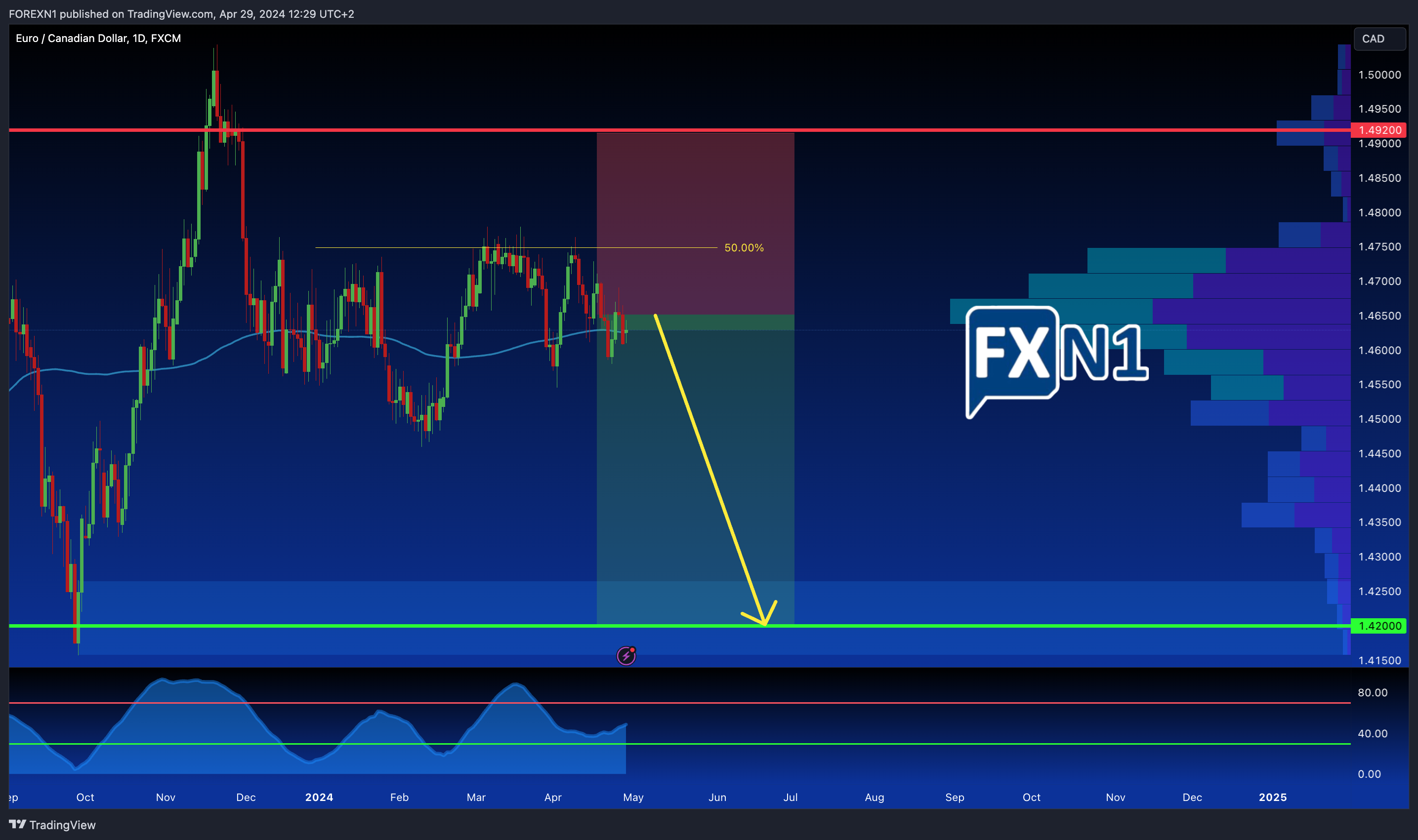Screen dimensions: 1418x840
Task: Click the Feb label on time axis
Action: (399, 797)
